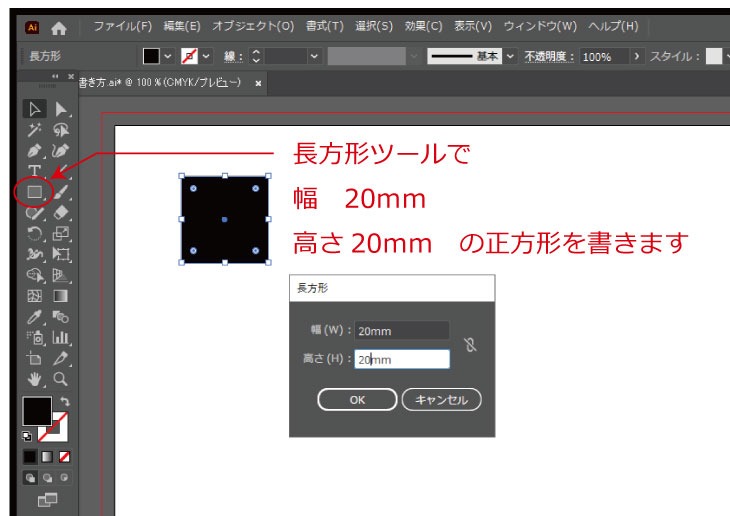Reset to default fill and stroke
The height and width of the screenshot is (516, 730).
click(x=27, y=436)
